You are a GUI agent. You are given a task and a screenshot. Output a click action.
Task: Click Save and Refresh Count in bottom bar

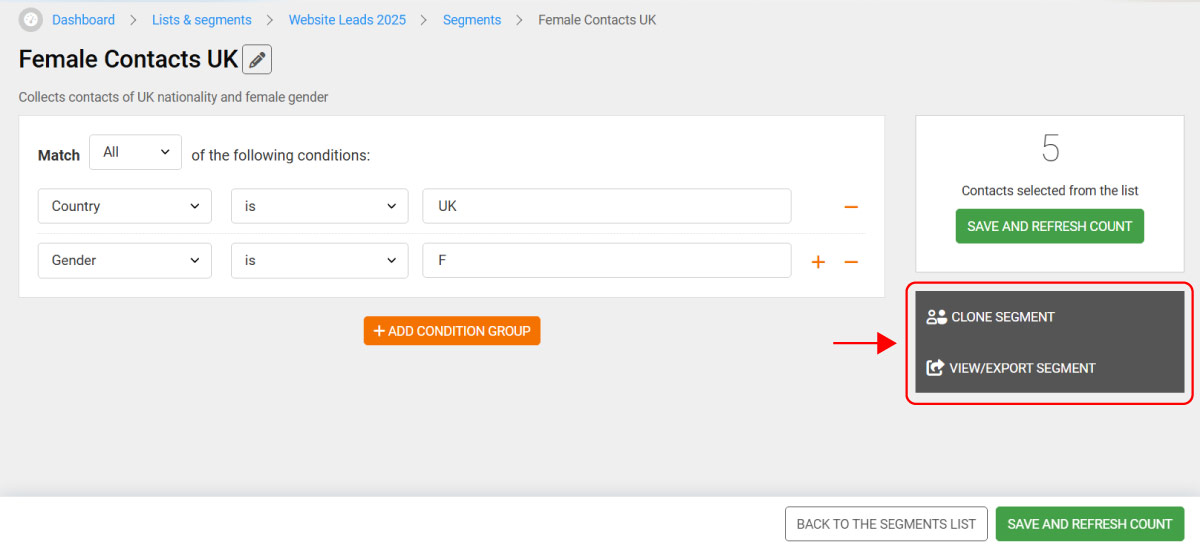[x=1089, y=524]
